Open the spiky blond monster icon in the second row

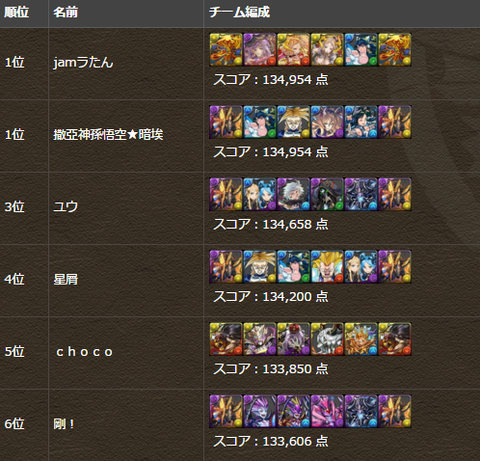click(293, 122)
